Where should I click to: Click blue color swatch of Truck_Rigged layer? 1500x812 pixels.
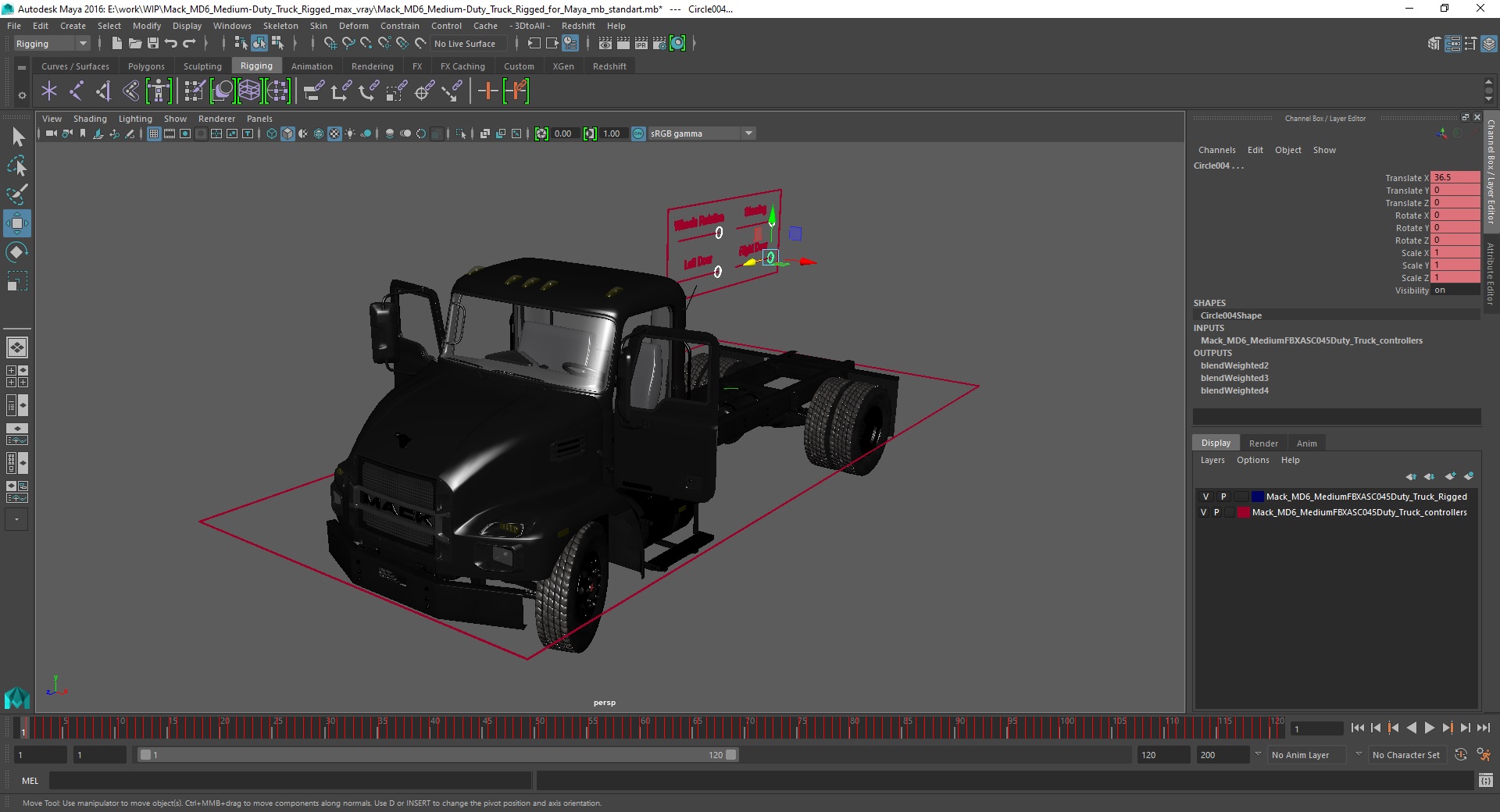1257,497
